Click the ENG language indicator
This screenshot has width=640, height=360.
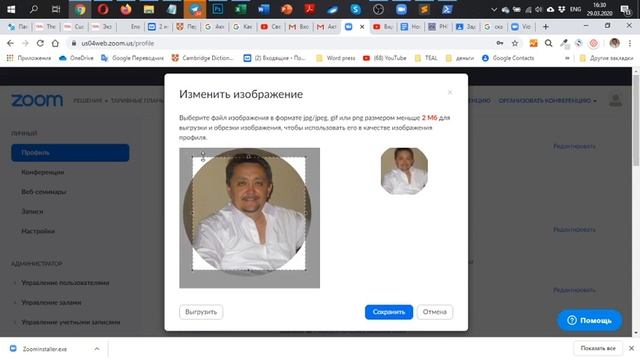(x=575, y=9)
